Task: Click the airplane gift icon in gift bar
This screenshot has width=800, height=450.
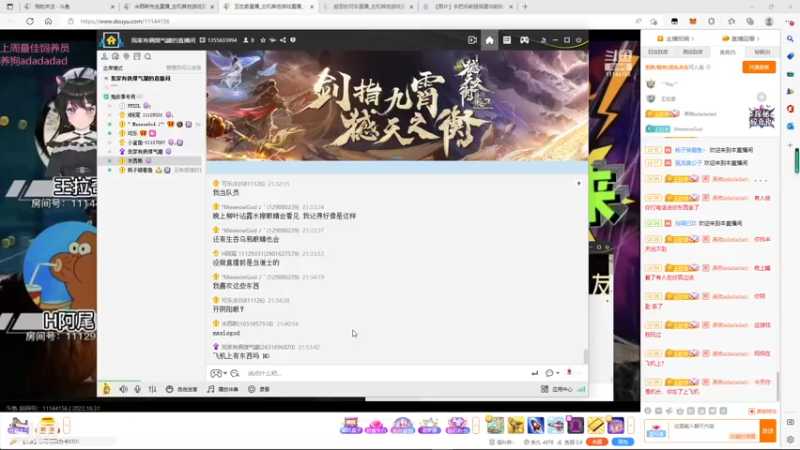Action: [555, 424]
